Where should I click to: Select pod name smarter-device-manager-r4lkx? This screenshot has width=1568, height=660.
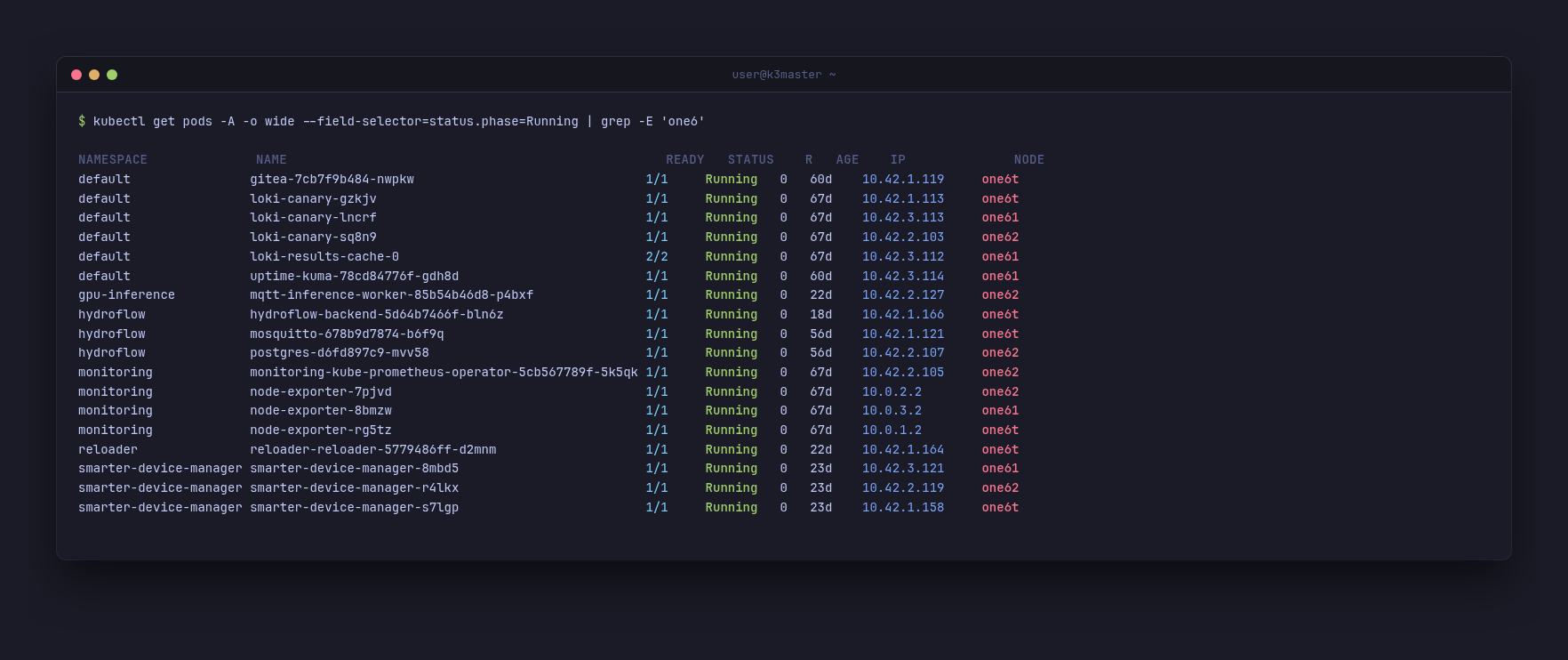355,488
